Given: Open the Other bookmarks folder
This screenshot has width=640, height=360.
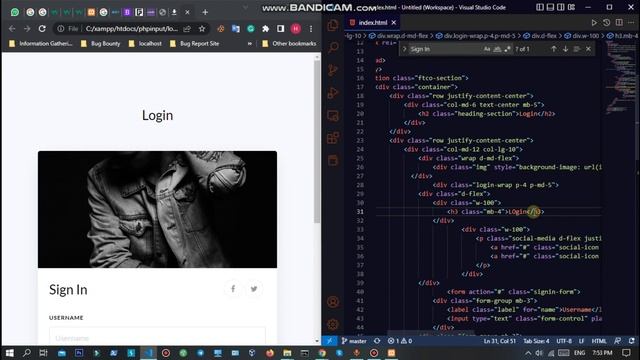Looking at the screenshot, I should (x=289, y=43).
